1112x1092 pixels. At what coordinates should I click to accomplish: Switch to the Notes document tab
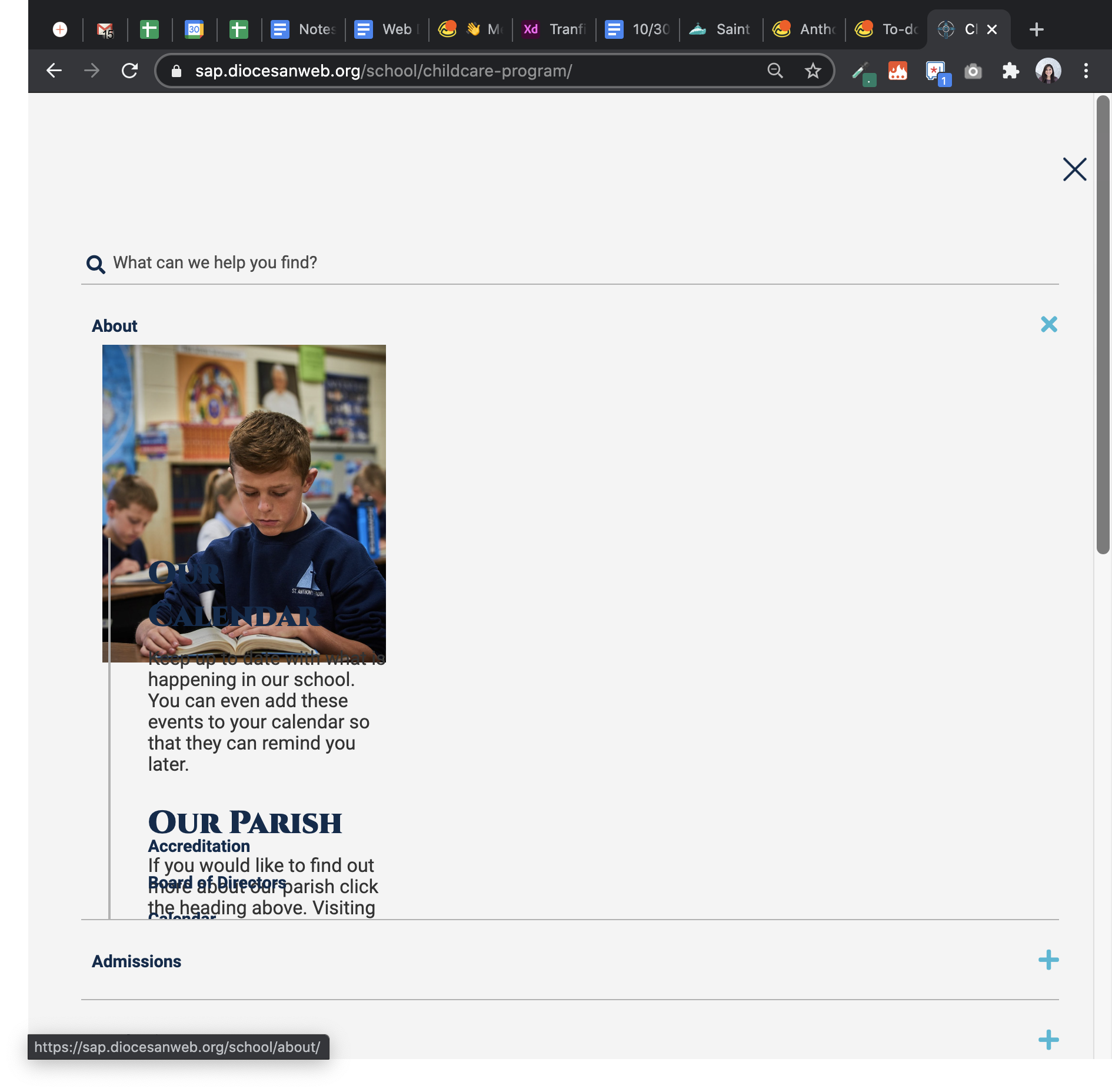click(x=304, y=29)
